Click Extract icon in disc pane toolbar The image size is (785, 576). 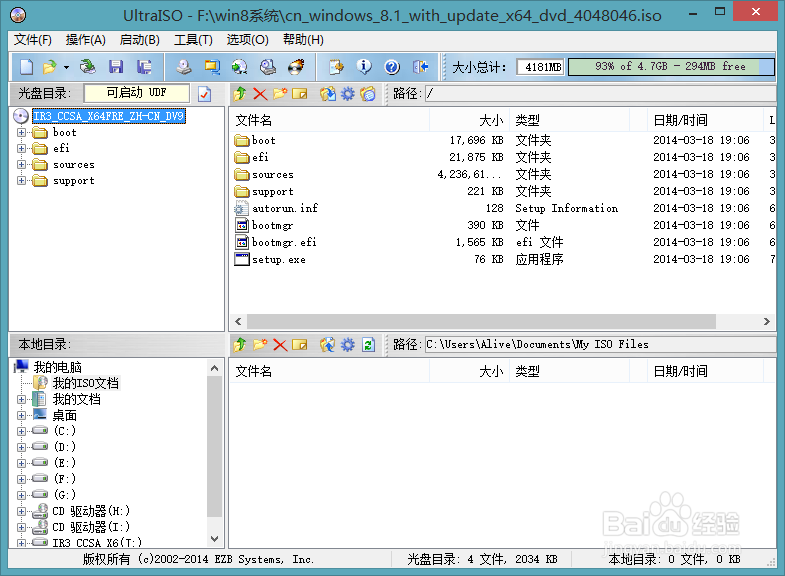(x=328, y=94)
